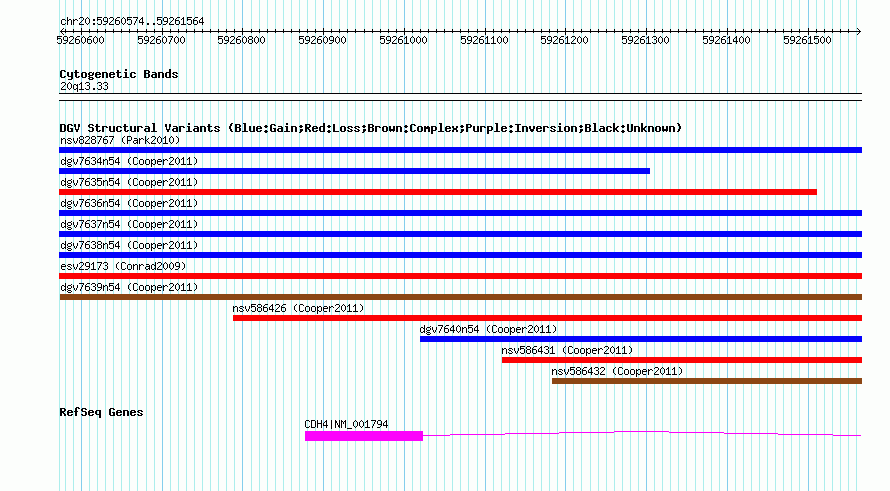Open the dgv7635n54 (Cooper2011) label
This screenshot has width=890, height=491.
(x=129, y=182)
